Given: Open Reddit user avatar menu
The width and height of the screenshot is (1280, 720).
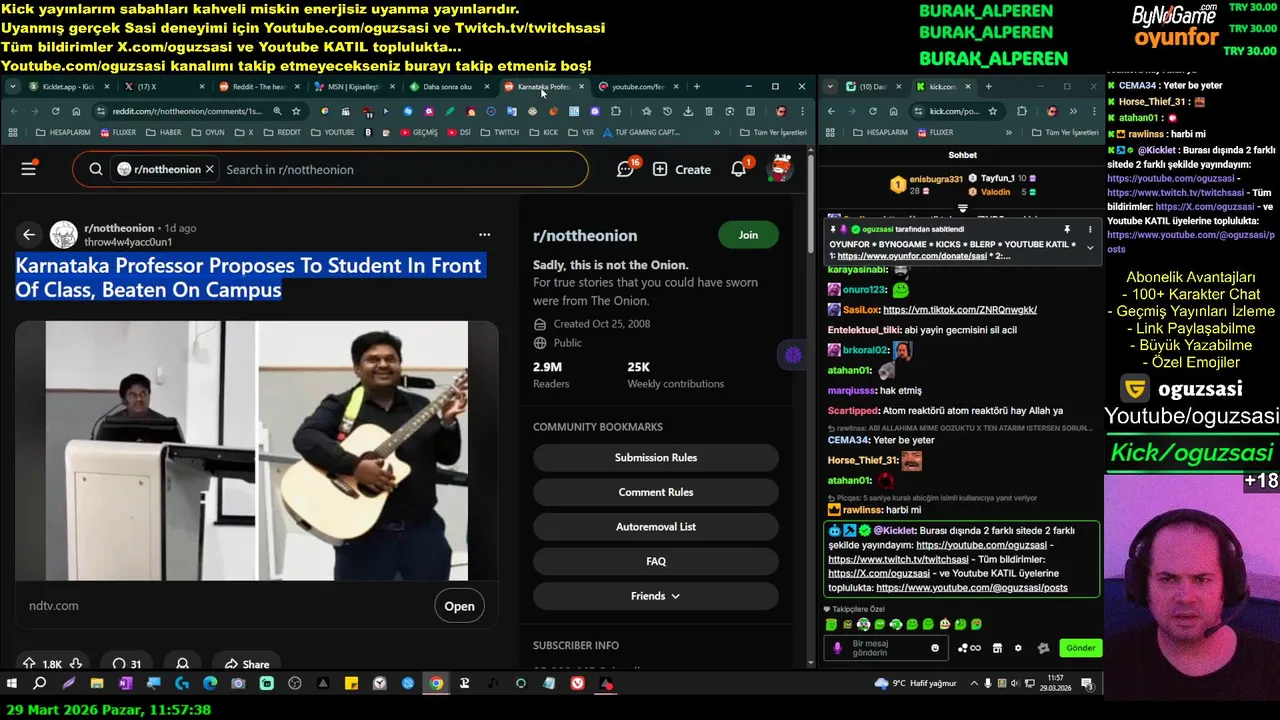Looking at the screenshot, I should point(780,169).
